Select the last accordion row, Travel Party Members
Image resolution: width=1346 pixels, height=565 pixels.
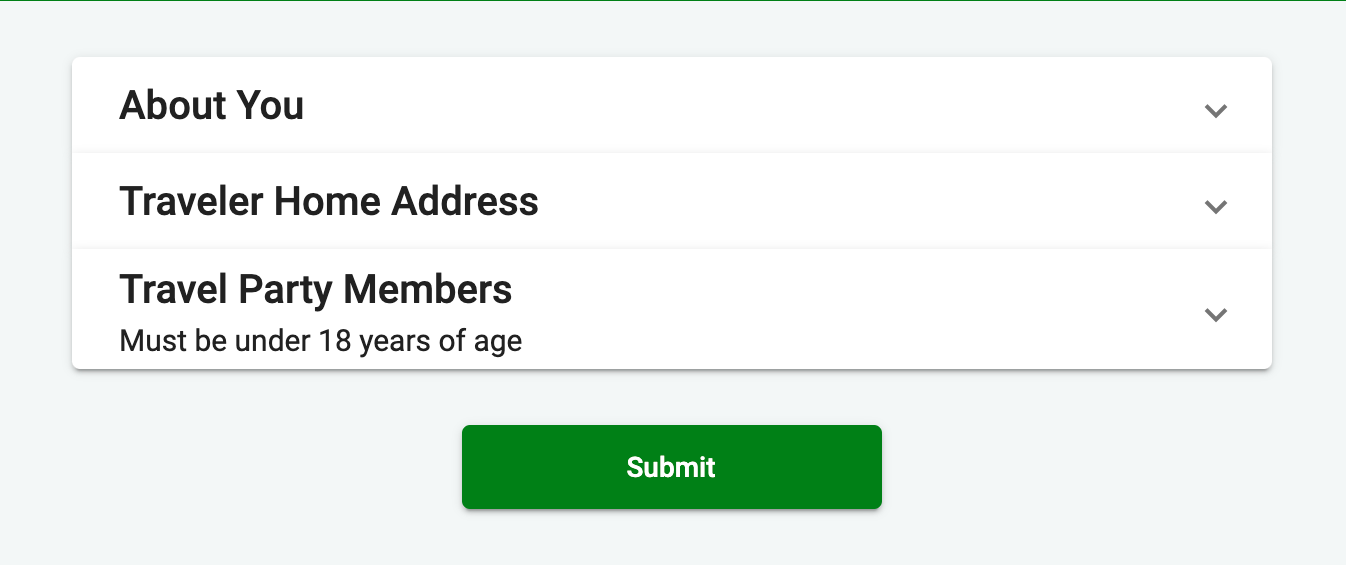coord(671,310)
